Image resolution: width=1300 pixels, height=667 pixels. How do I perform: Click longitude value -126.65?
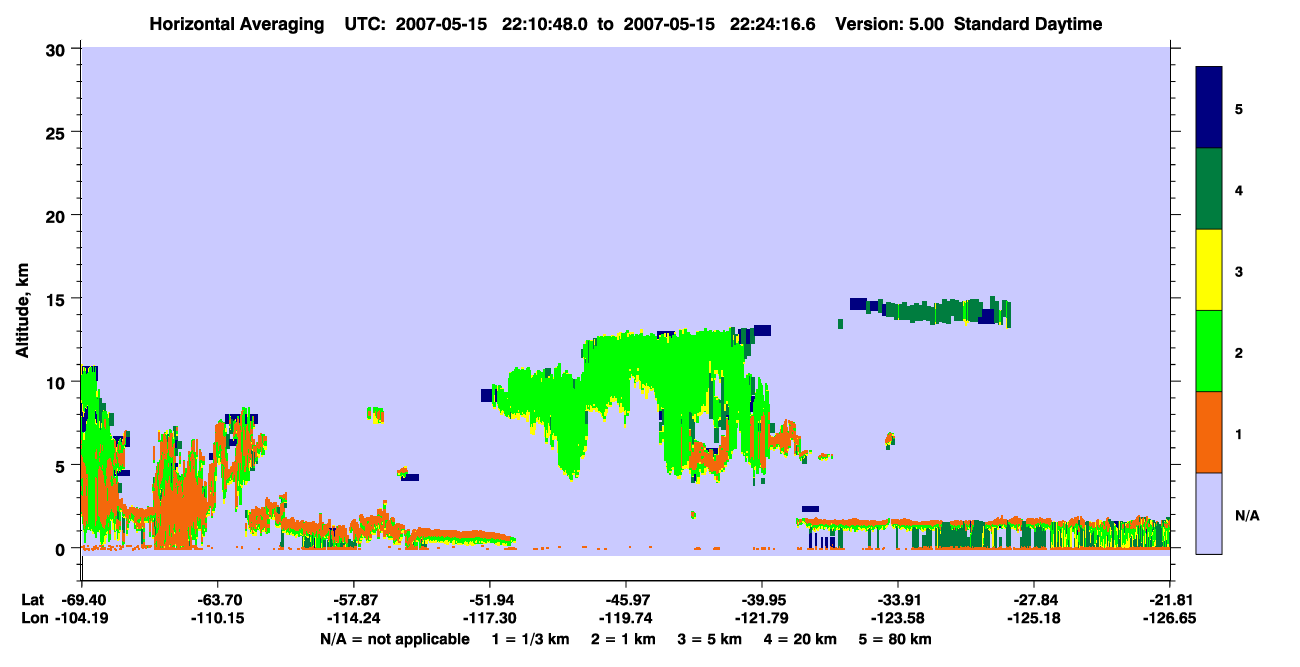point(1170,618)
